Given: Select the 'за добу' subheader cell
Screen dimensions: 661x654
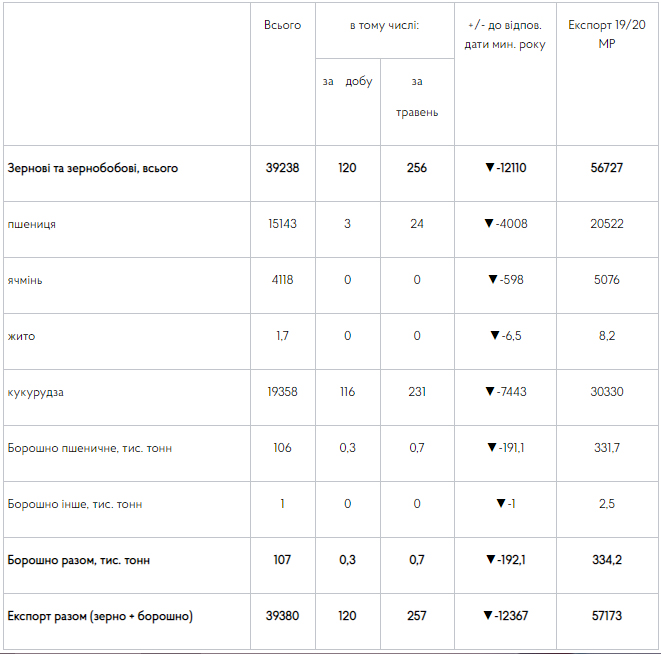Looking at the screenshot, I should (348, 81).
